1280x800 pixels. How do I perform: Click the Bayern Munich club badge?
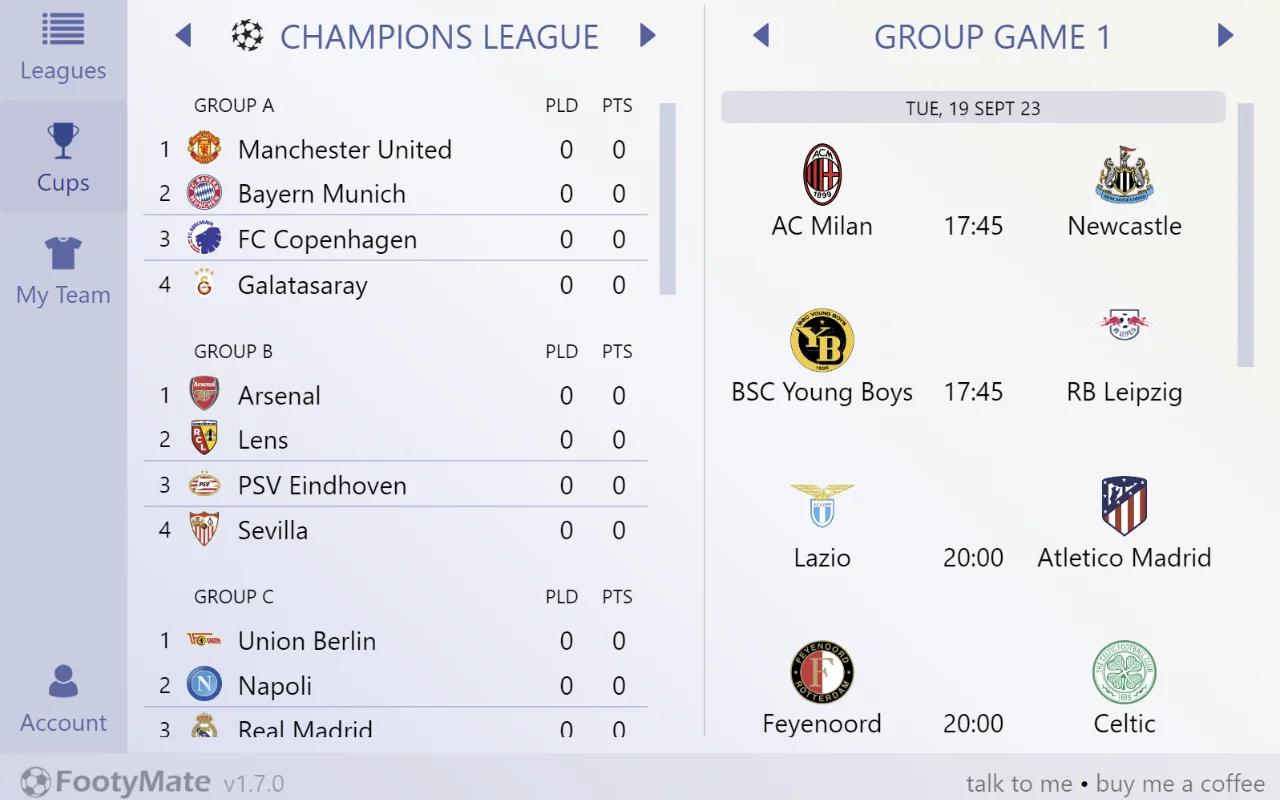tap(204, 193)
